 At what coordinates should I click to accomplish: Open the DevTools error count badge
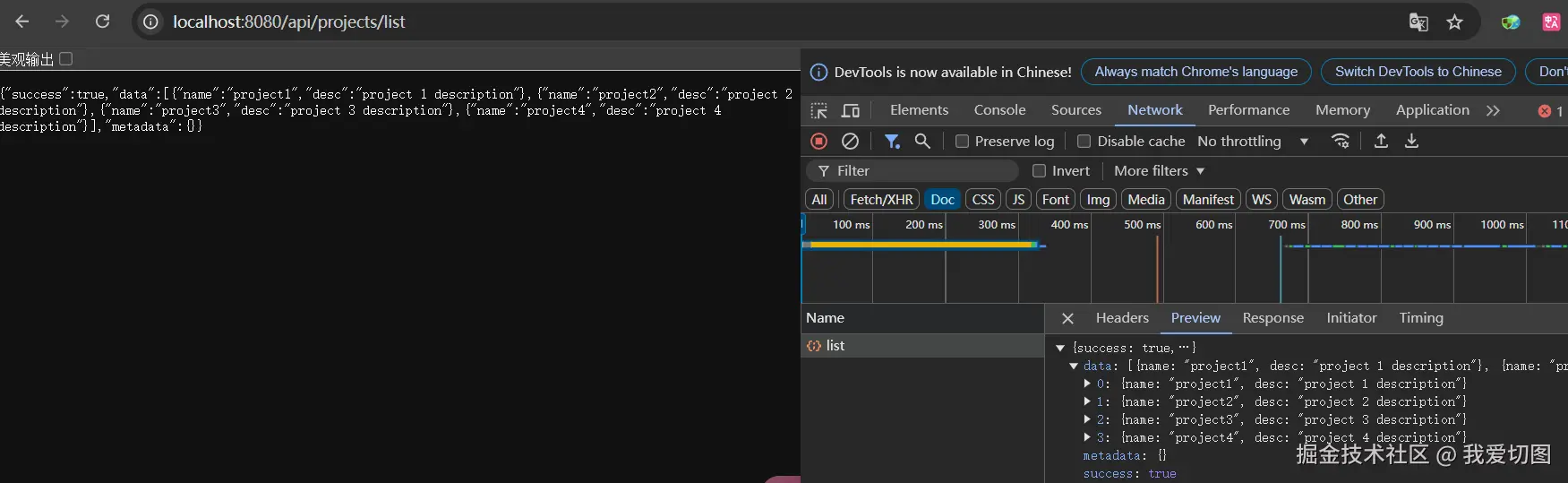[x=1551, y=111]
